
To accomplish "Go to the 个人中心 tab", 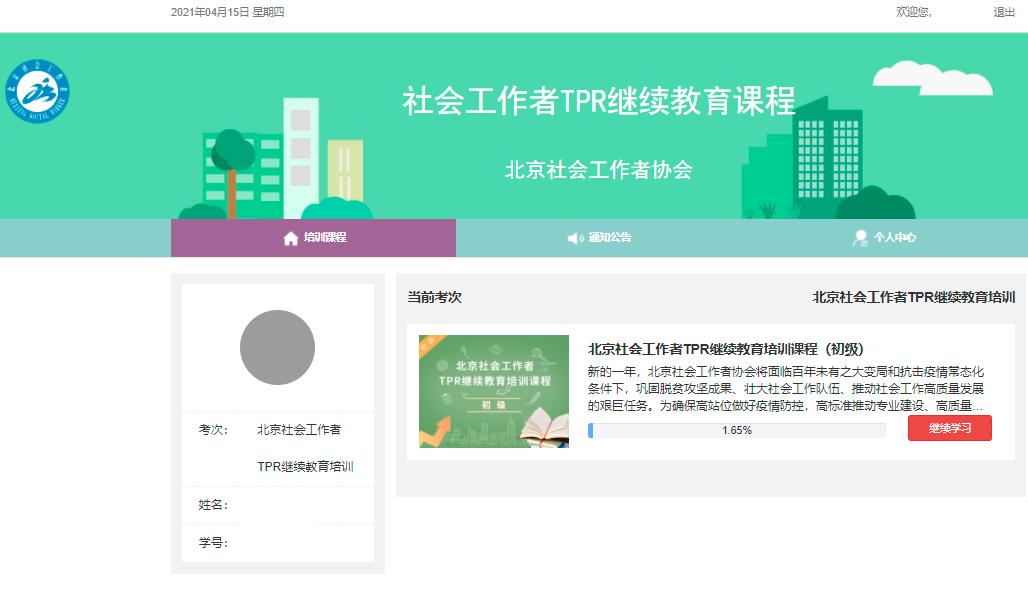I will (884, 238).
